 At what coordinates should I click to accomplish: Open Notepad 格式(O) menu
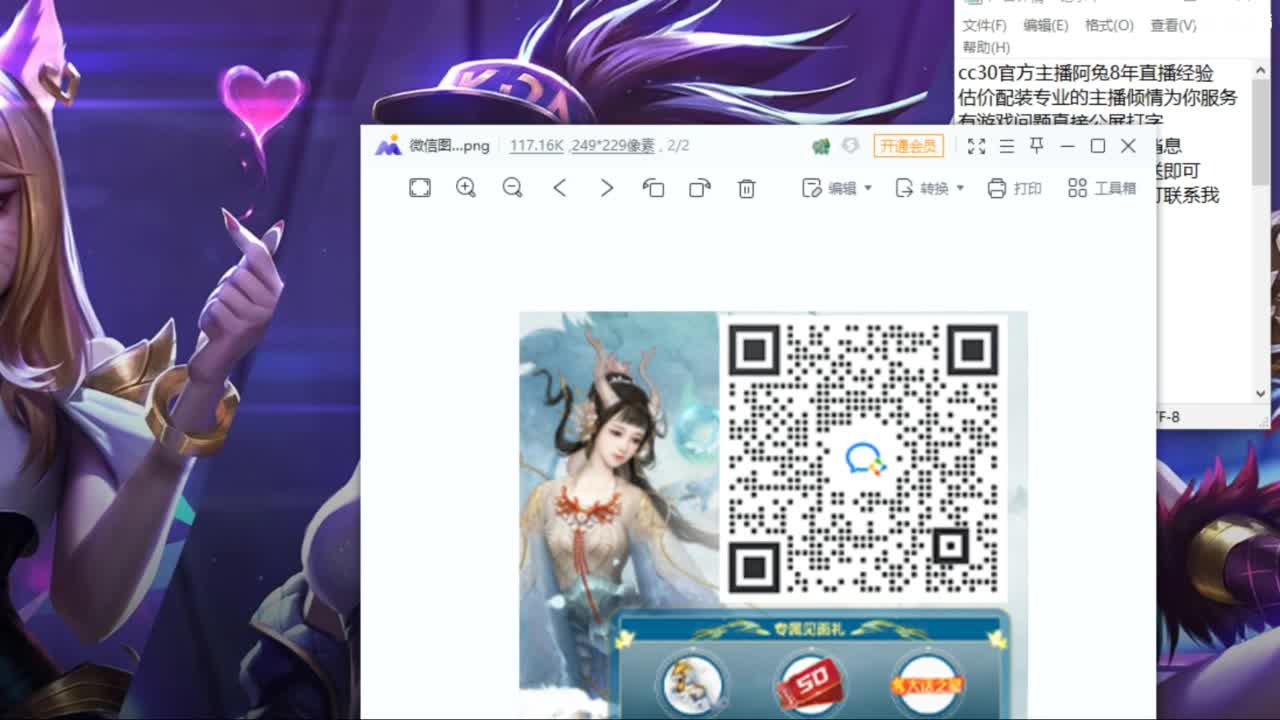pyautogui.click(x=1109, y=25)
